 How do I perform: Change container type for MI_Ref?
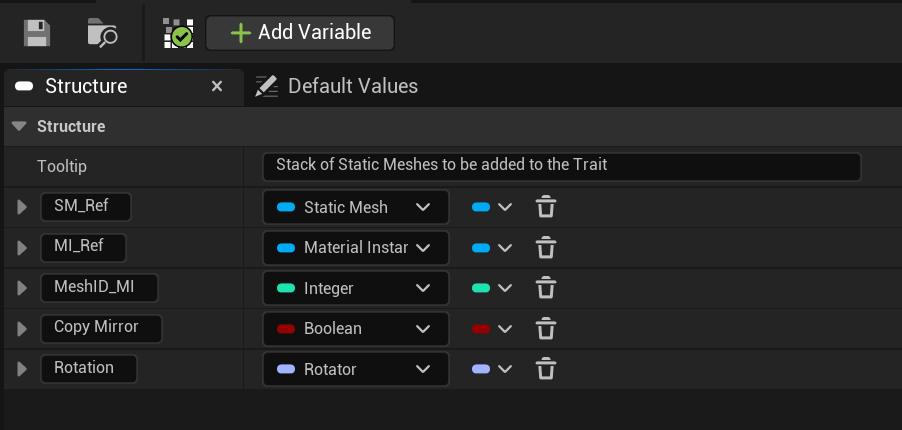pos(492,248)
